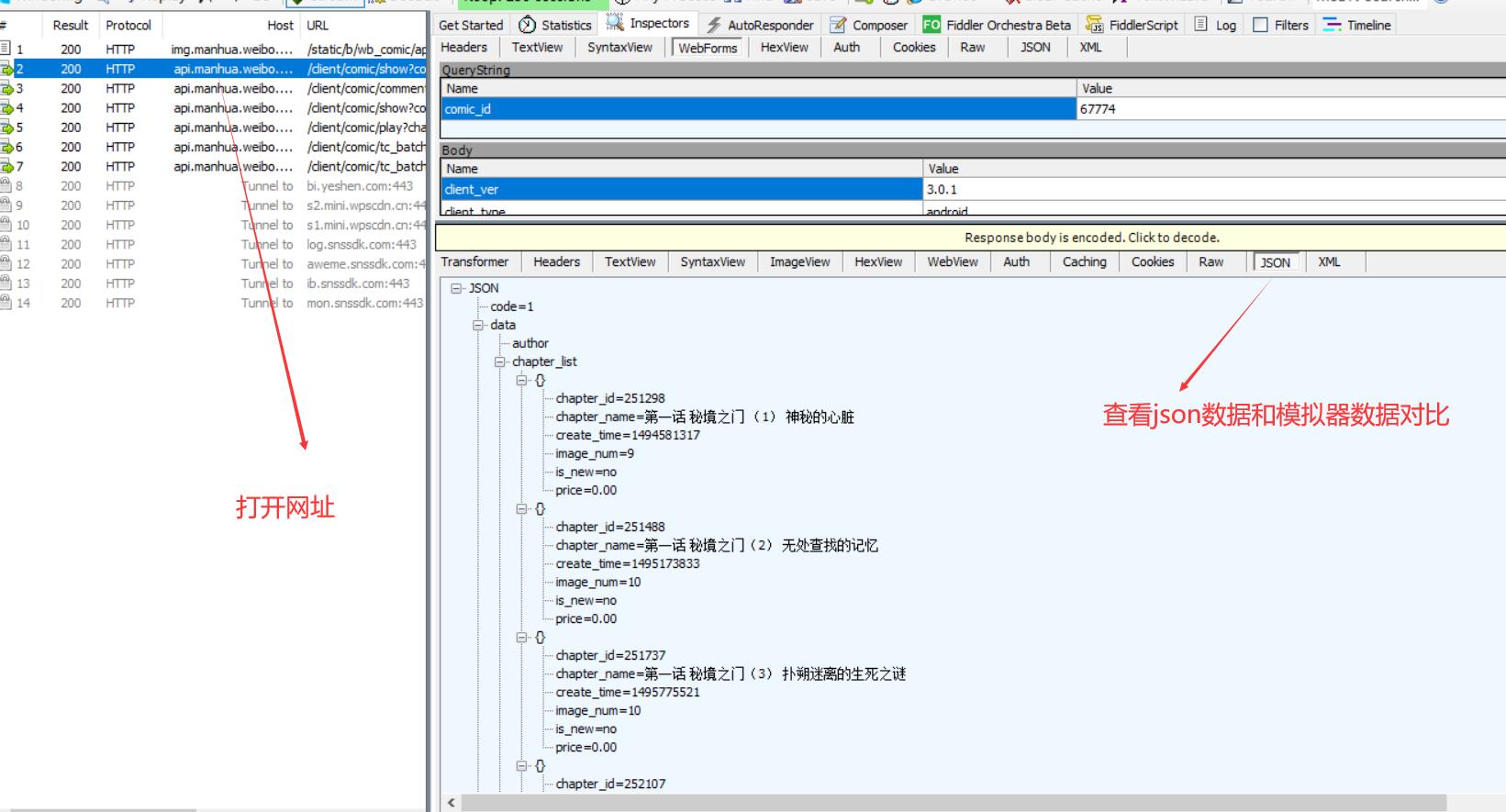Collapse object containing chapter_id=252107
Viewport: 1506px width, 812px height.
click(521, 765)
